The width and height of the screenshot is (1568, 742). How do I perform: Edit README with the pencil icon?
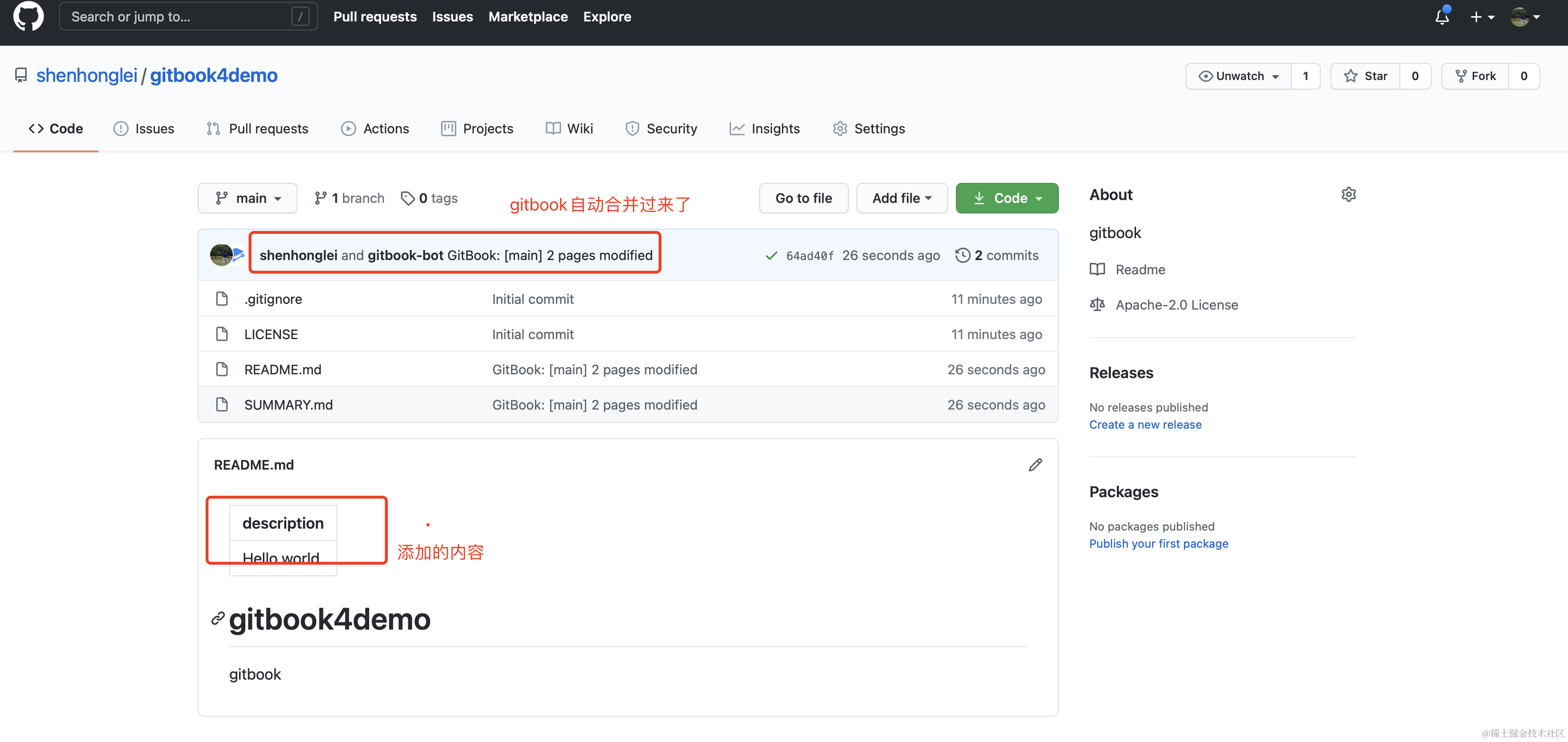(x=1035, y=465)
